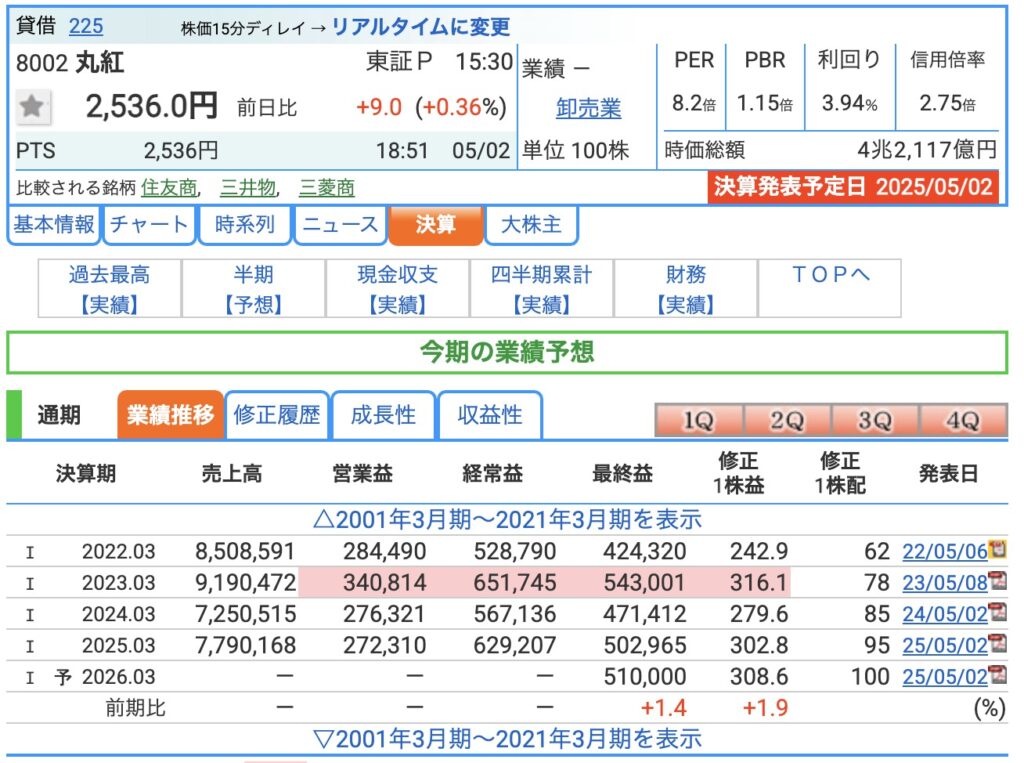Click the 4Q quarter button
This screenshot has height=763, width=1024.
tap(963, 421)
